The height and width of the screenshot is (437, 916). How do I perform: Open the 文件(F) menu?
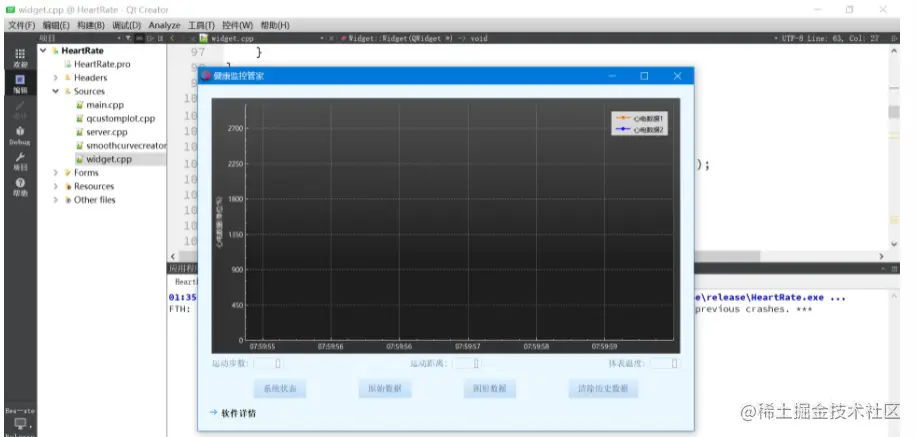click(x=22, y=25)
